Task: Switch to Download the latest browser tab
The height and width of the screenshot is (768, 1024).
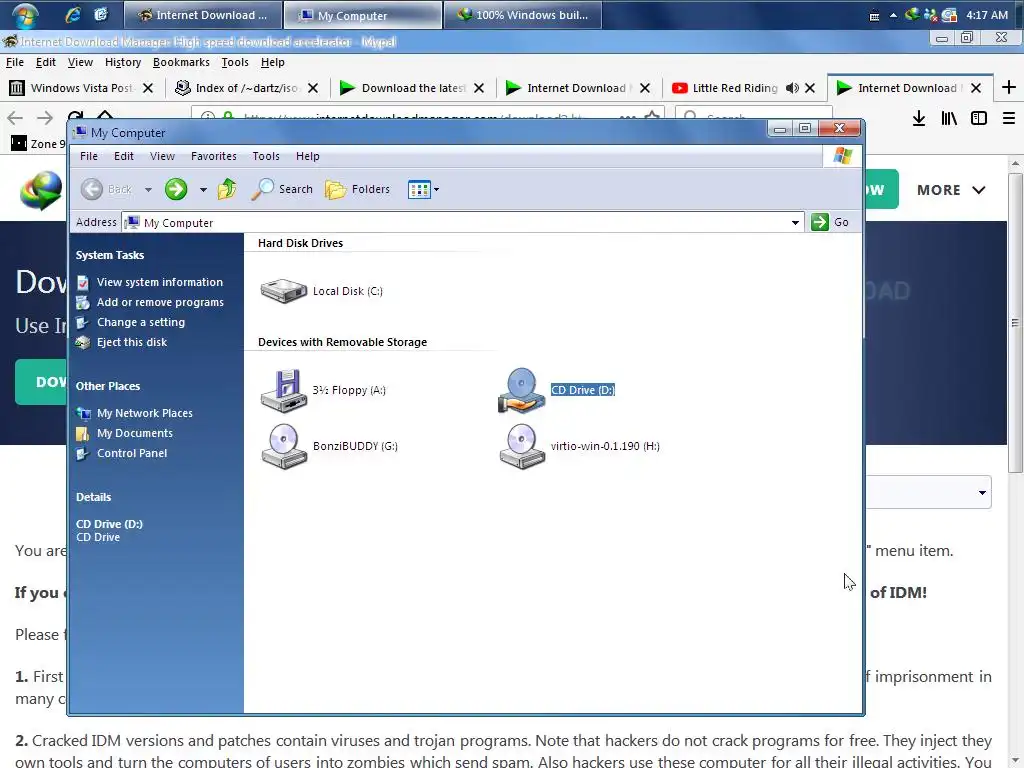Action: coord(411,88)
